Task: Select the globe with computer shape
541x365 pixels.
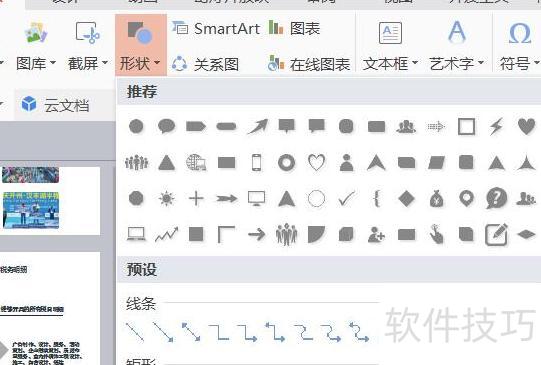Action: click(x=196, y=162)
